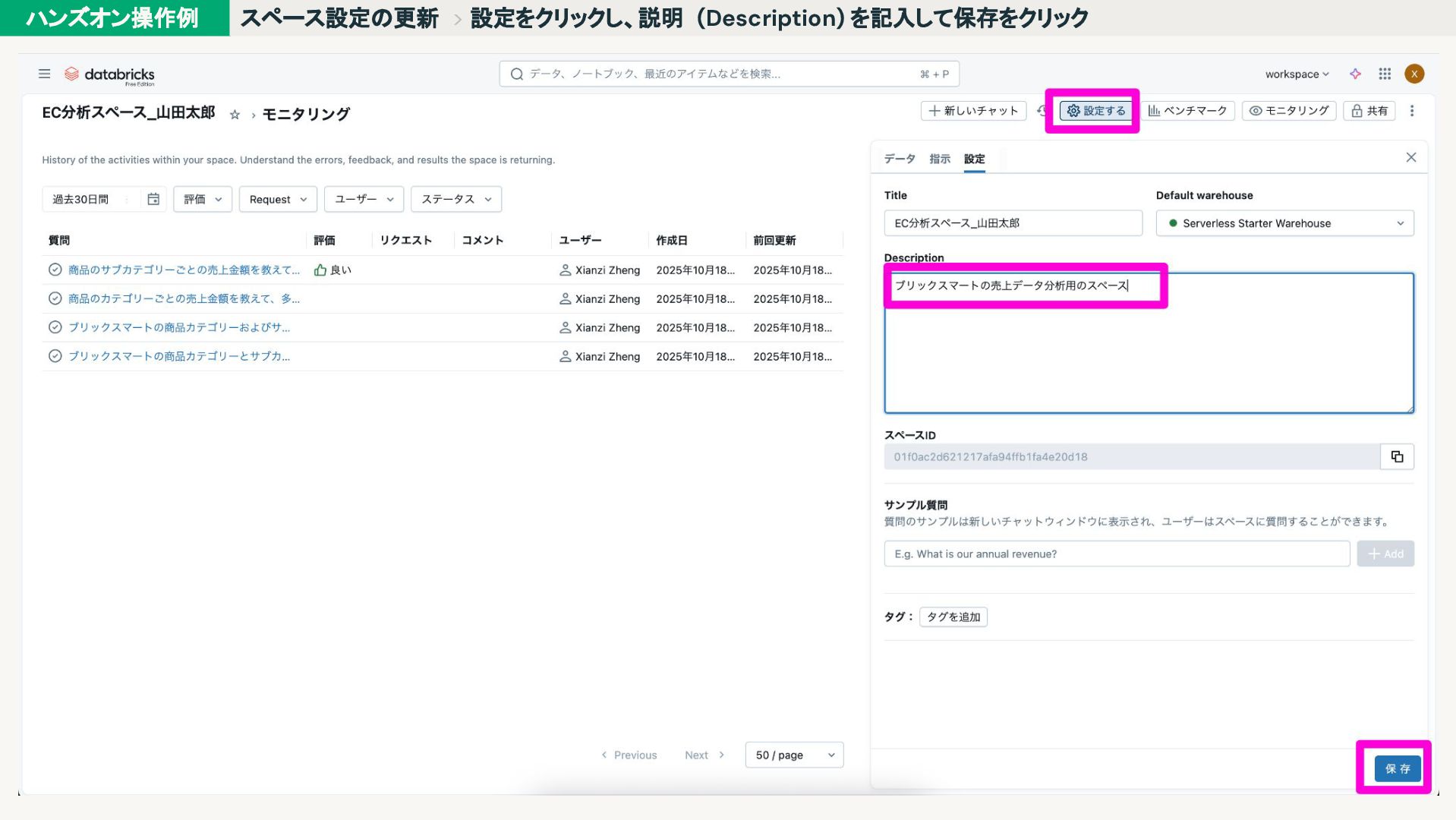Copy the space ID
1456x820 pixels.
click(x=1397, y=456)
